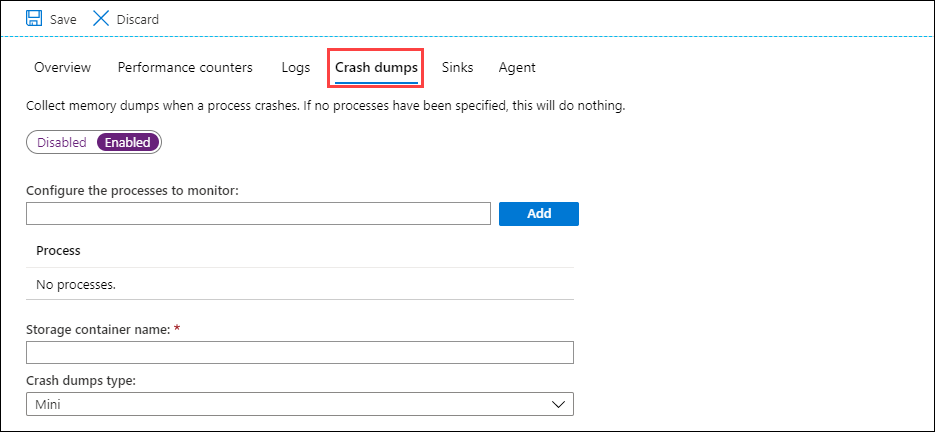Image resolution: width=935 pixels, height=432 pixels.
Task: Open the Sinks tab
Action: point(457,67)
